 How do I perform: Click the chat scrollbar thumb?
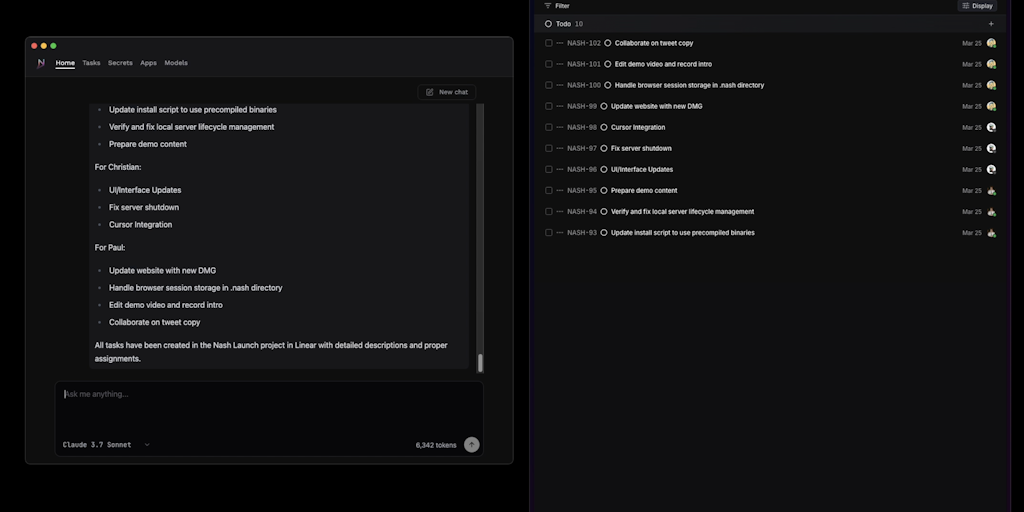[480, 363]
